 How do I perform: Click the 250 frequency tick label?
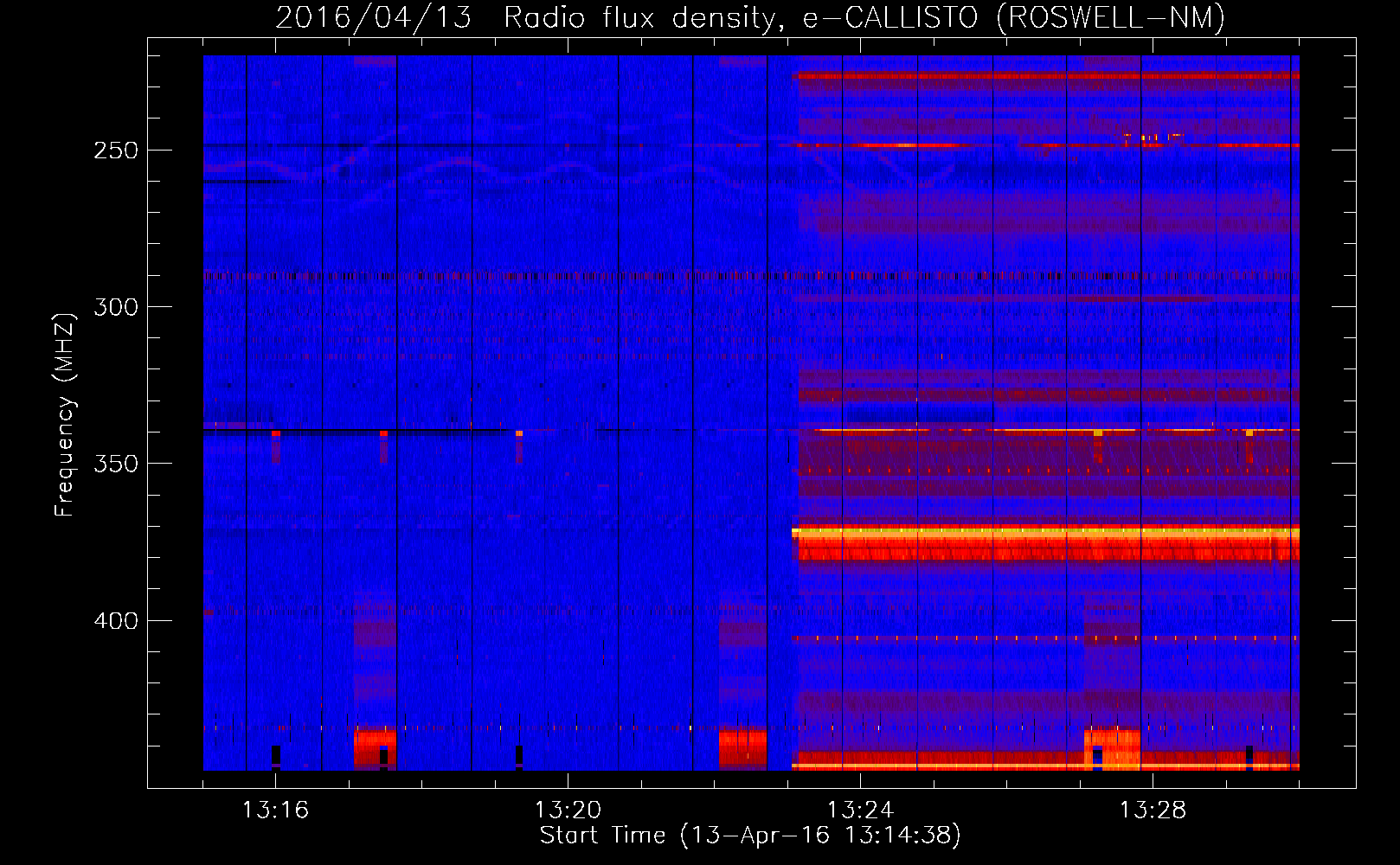(x=115, y=151)
